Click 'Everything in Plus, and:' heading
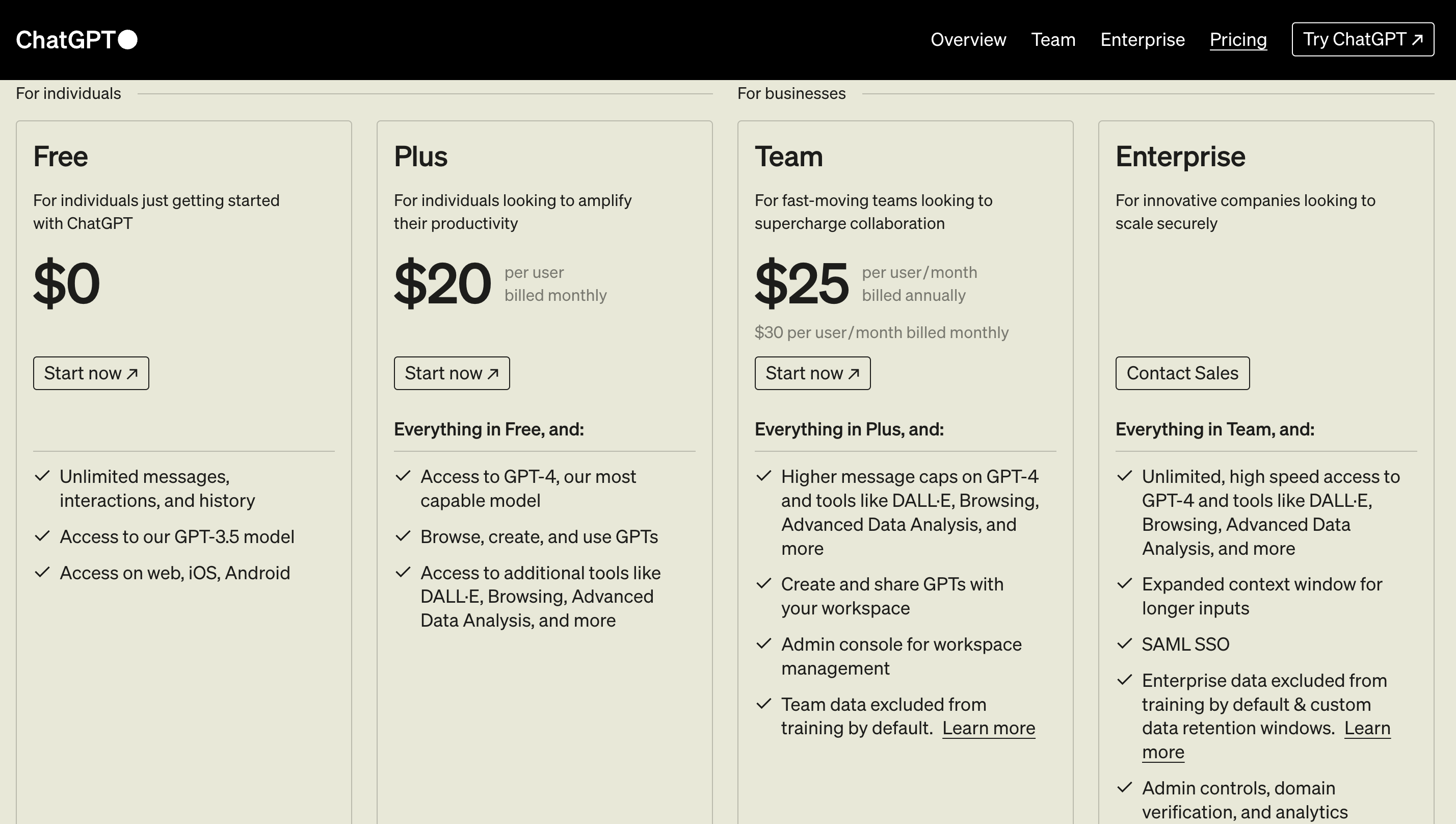The width and height of the screenshot is (1456, 824). tap(849, 429)
